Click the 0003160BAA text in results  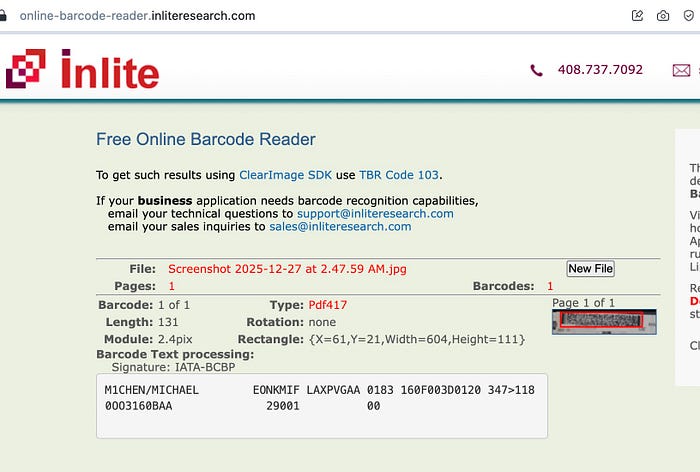click(138, 406)
